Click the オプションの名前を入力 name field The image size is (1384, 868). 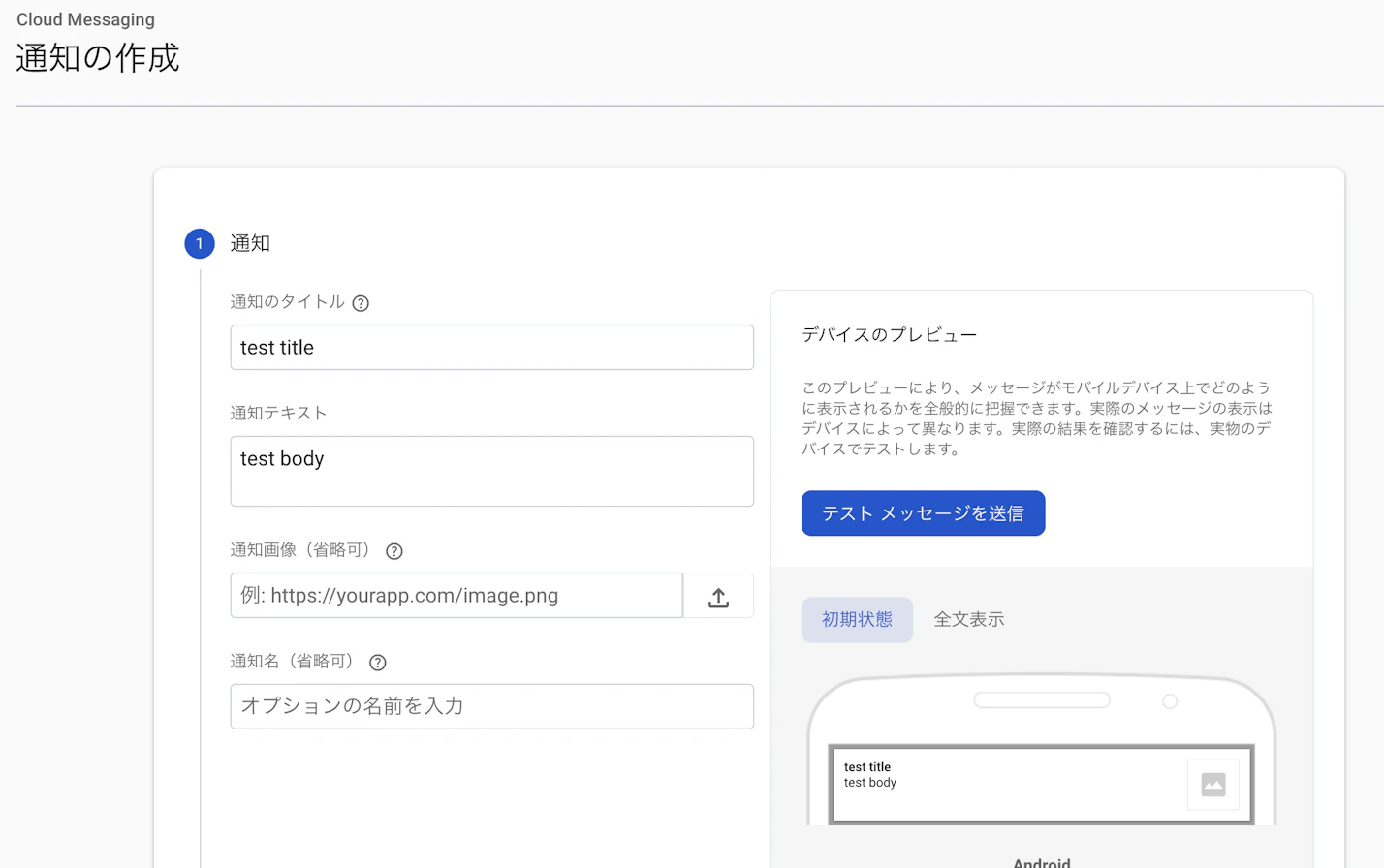[x=492, y=707]
